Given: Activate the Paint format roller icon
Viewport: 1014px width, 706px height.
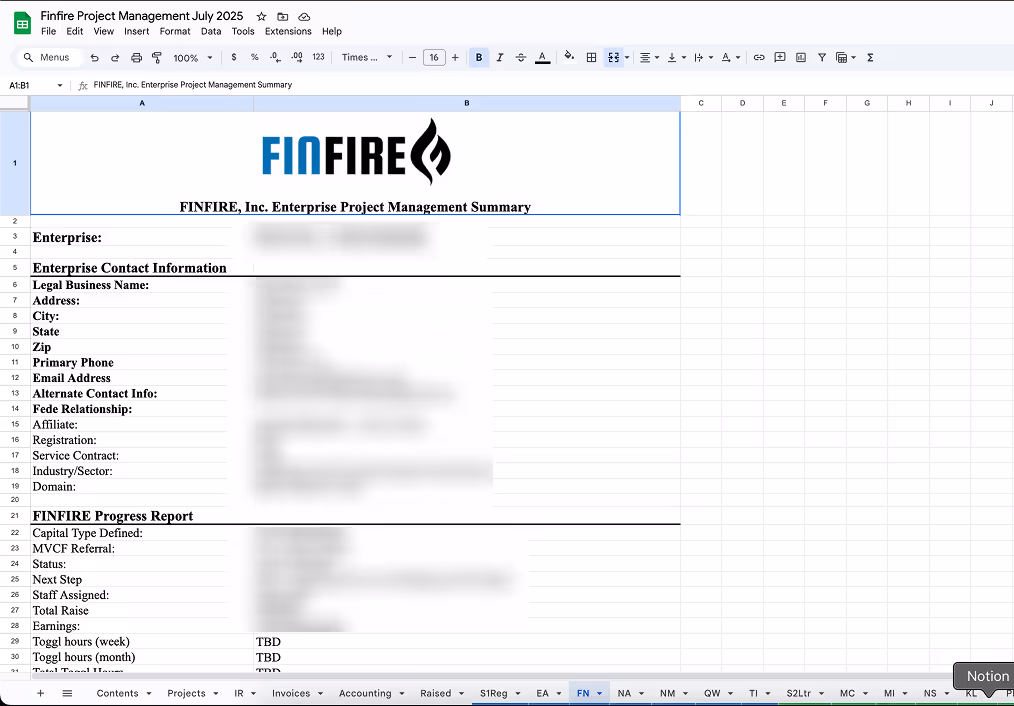Looking at the screenshot, I should tap(156, 58).
